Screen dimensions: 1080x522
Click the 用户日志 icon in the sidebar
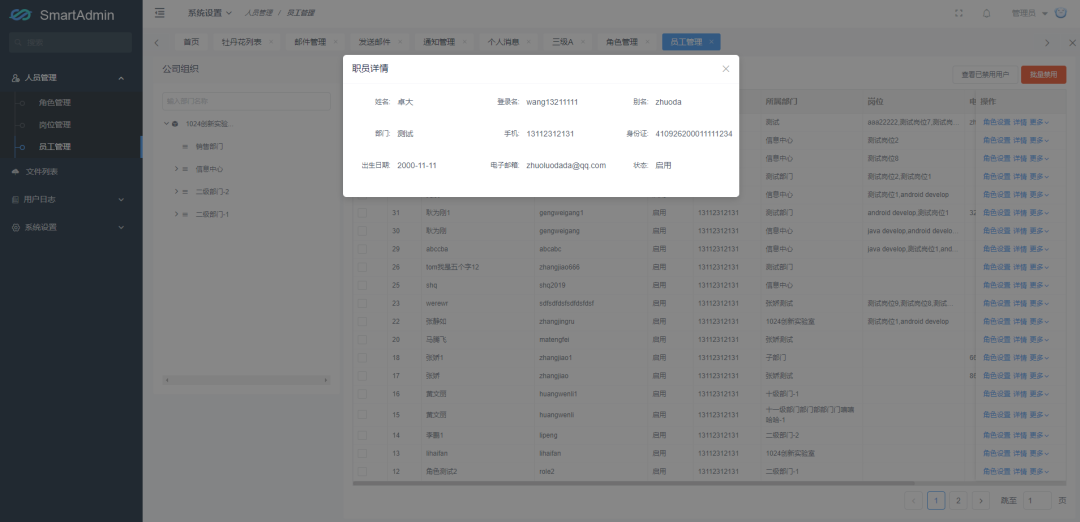16,200
